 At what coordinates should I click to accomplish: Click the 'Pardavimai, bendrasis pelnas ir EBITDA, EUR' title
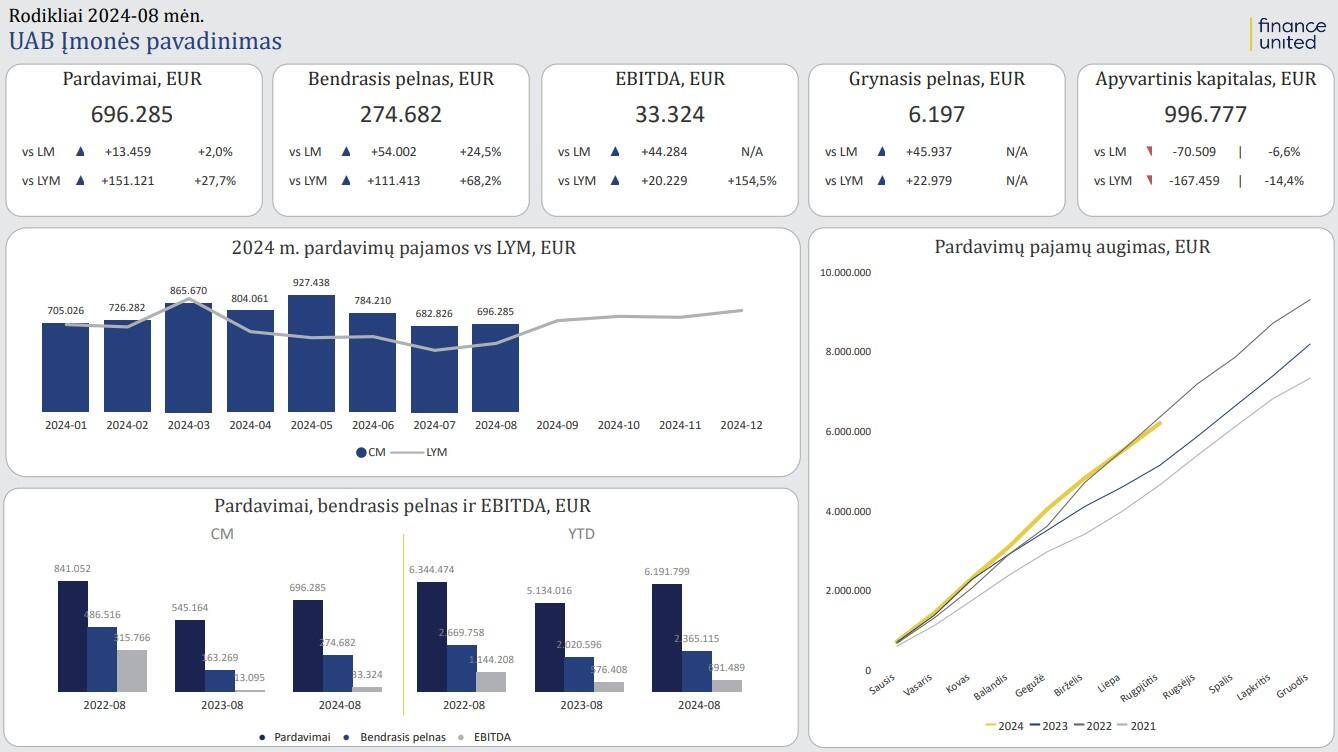pos(402,506)
